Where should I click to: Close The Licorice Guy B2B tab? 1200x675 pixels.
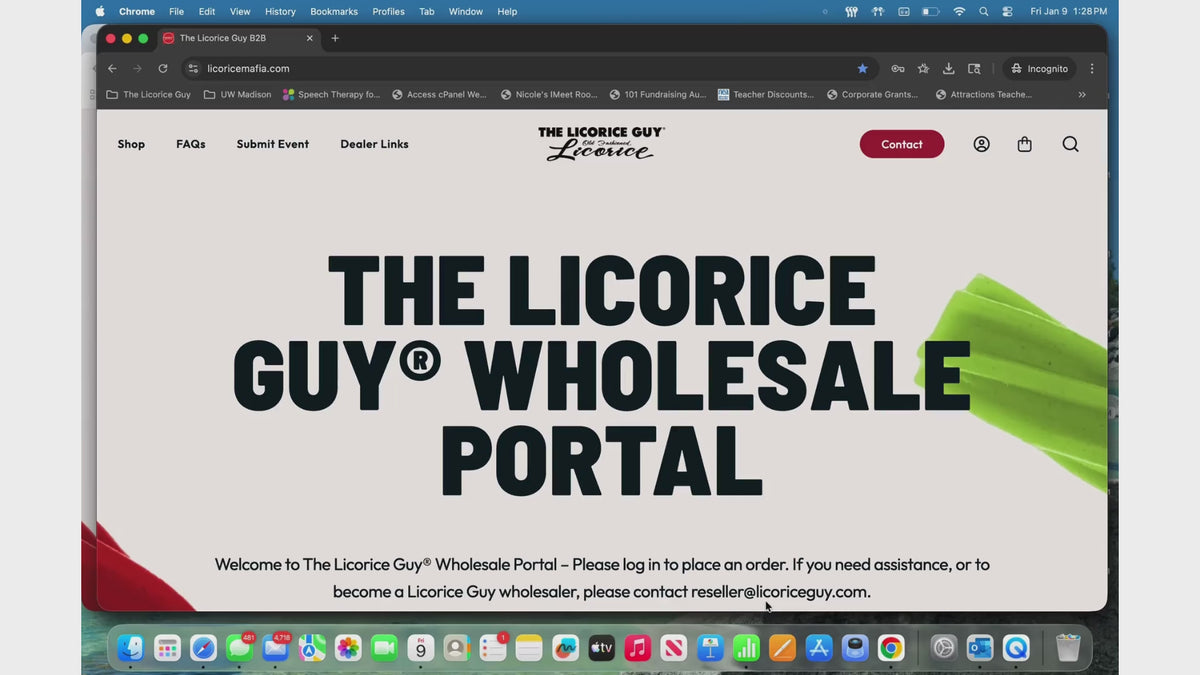[310, 38]
